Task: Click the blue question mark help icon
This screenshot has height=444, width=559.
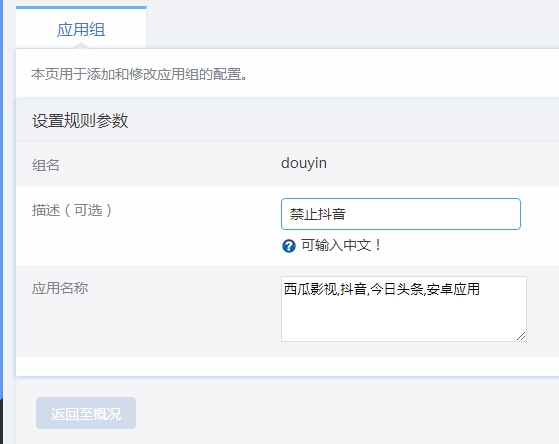Action: [x=289, y=246]
